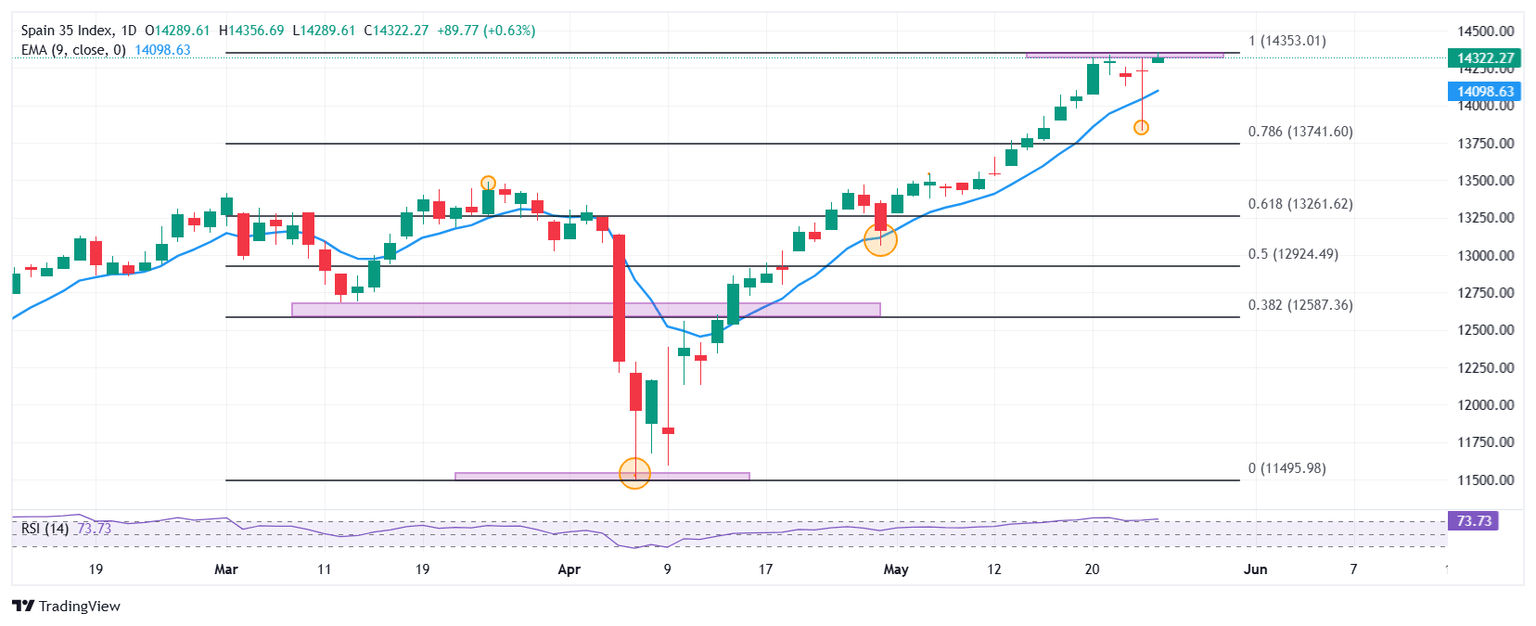Select the purple rectangle at the chart top
Screen dimensions: 1536x626
pyautogui.click(x=1124, y=54)
